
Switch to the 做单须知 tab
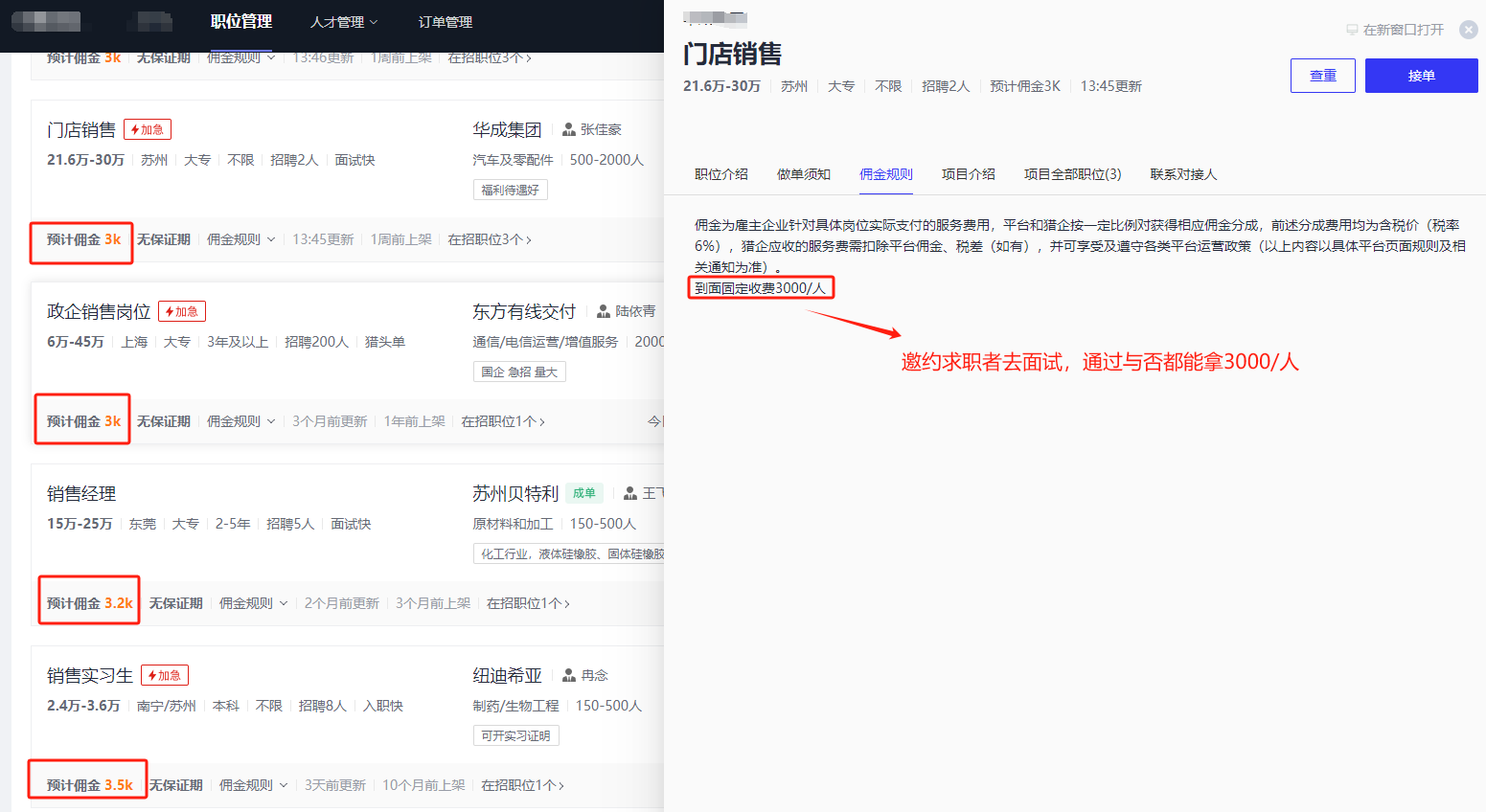click(x=804, y=174)
